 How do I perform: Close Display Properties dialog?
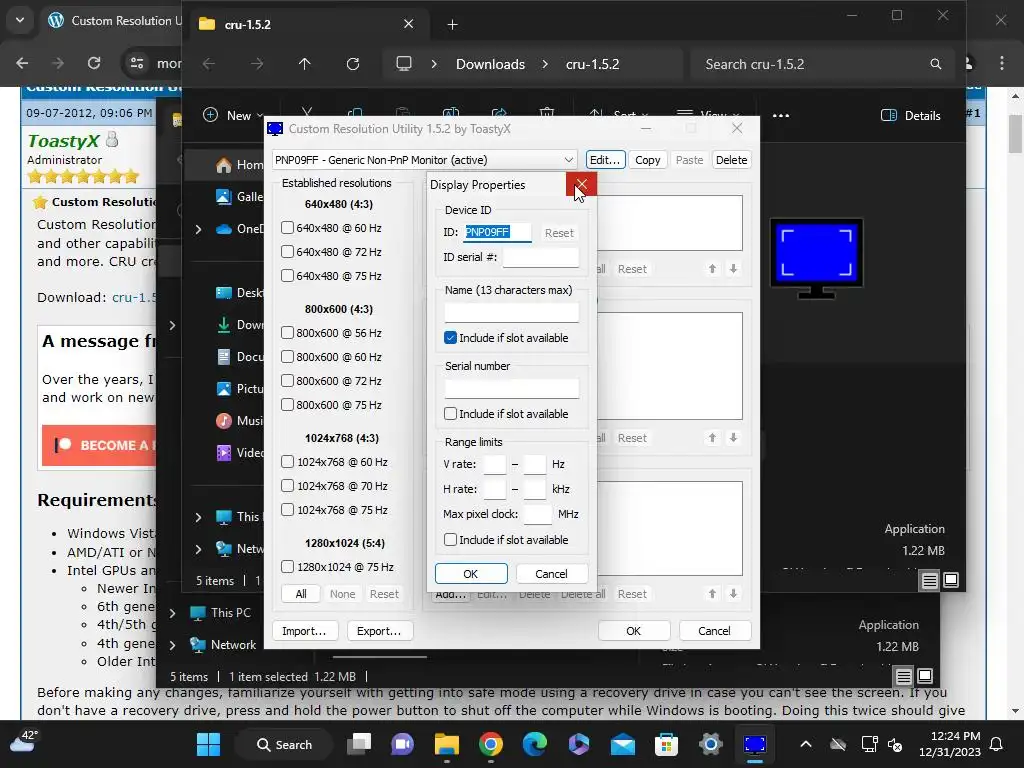pos(581,185)
